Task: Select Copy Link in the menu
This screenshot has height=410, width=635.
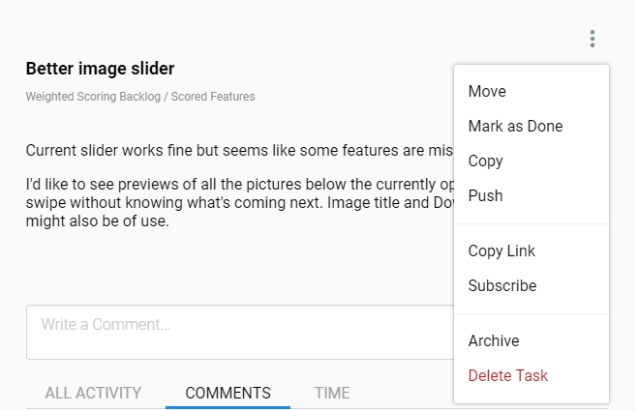Action: (x=499, y=251)
